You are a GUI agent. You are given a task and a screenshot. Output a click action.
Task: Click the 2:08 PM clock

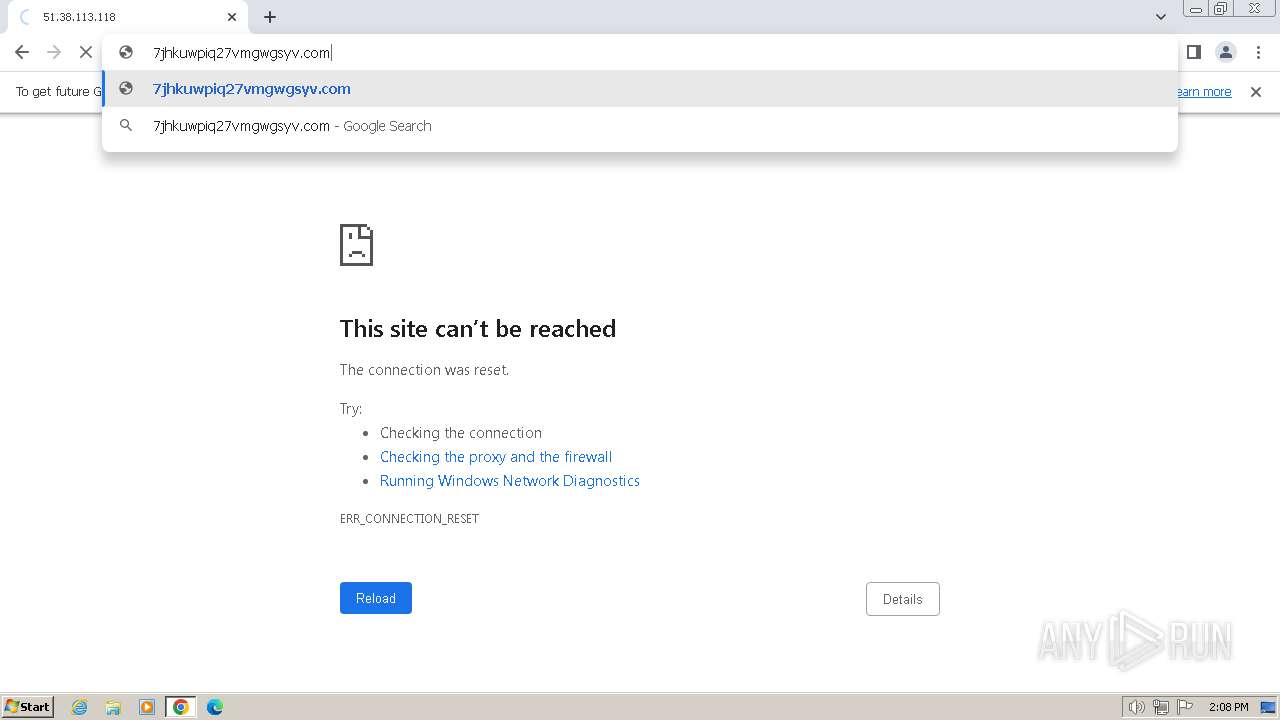click(x=1228, y=707)
